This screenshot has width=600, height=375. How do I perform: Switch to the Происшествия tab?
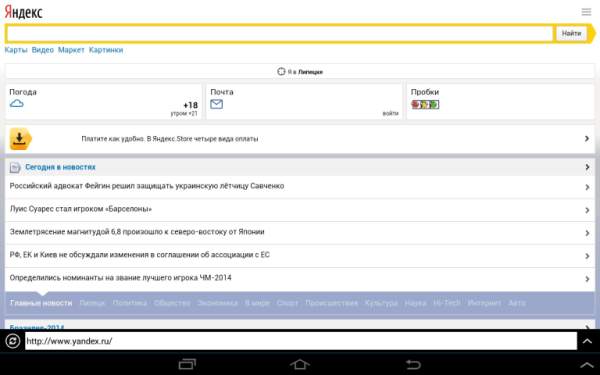(x=331, y=303)
